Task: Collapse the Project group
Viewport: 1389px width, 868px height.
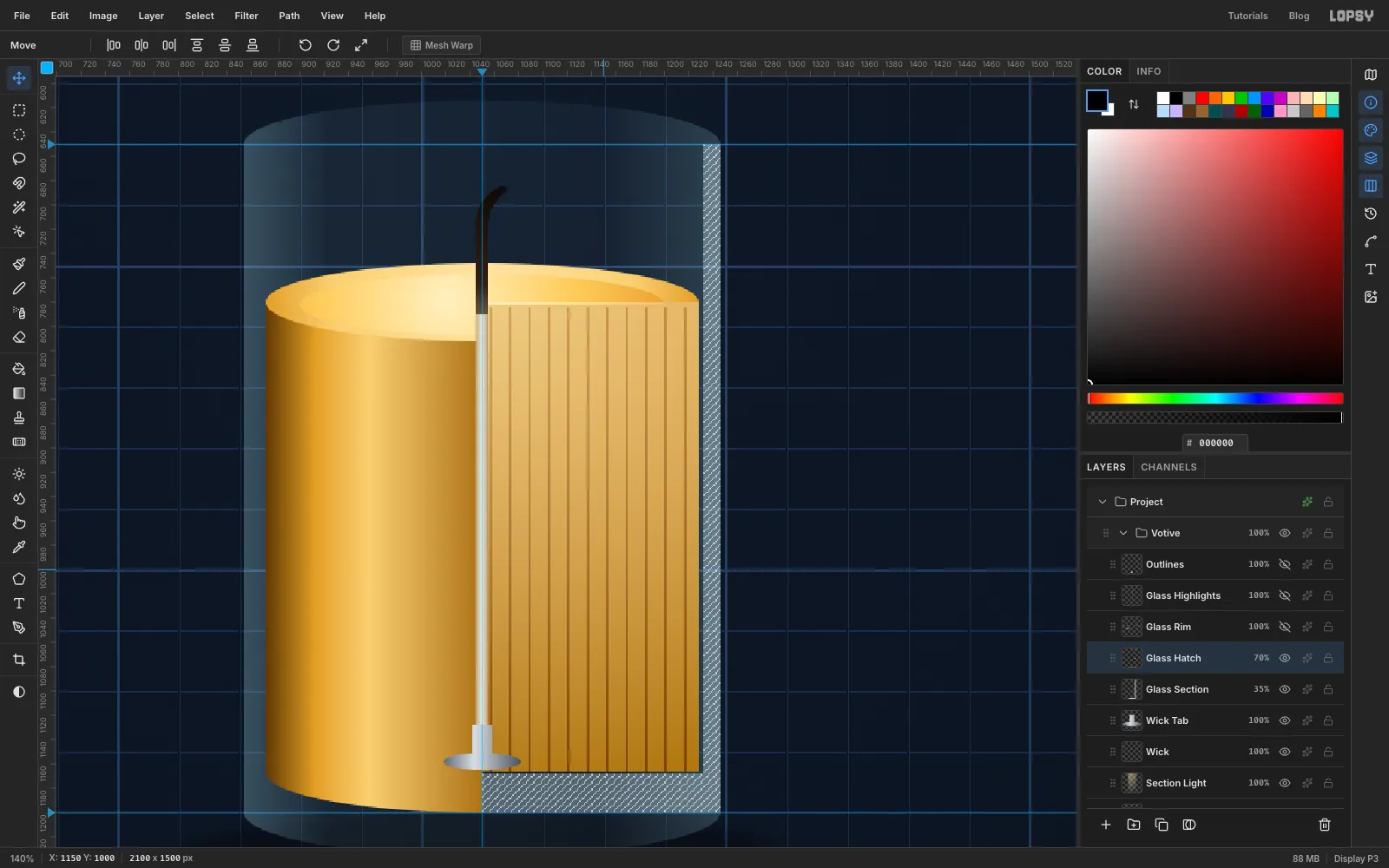Action: click(x=1103, y=502)
